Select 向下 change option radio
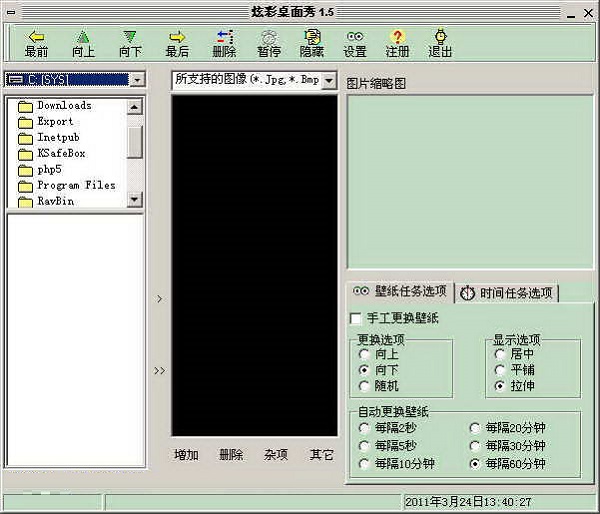 pos(364,370)
